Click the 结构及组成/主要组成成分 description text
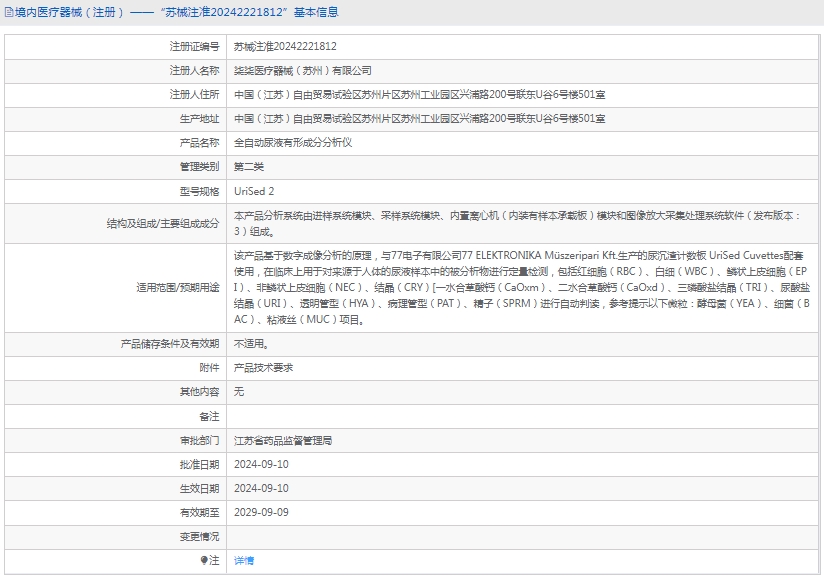The height and width of the screenshot is (578, 824). tap(520, 223)
